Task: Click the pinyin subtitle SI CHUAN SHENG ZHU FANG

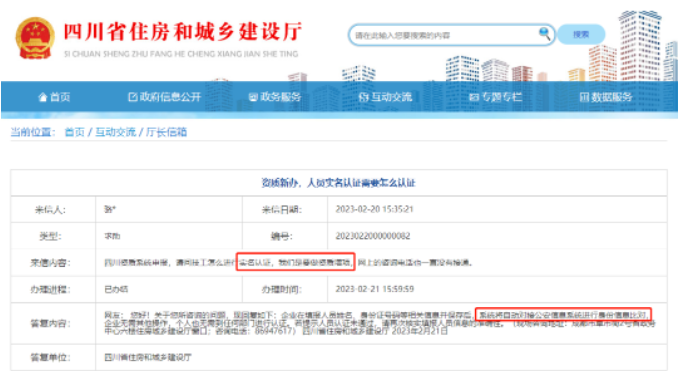Action: point(181,54)
